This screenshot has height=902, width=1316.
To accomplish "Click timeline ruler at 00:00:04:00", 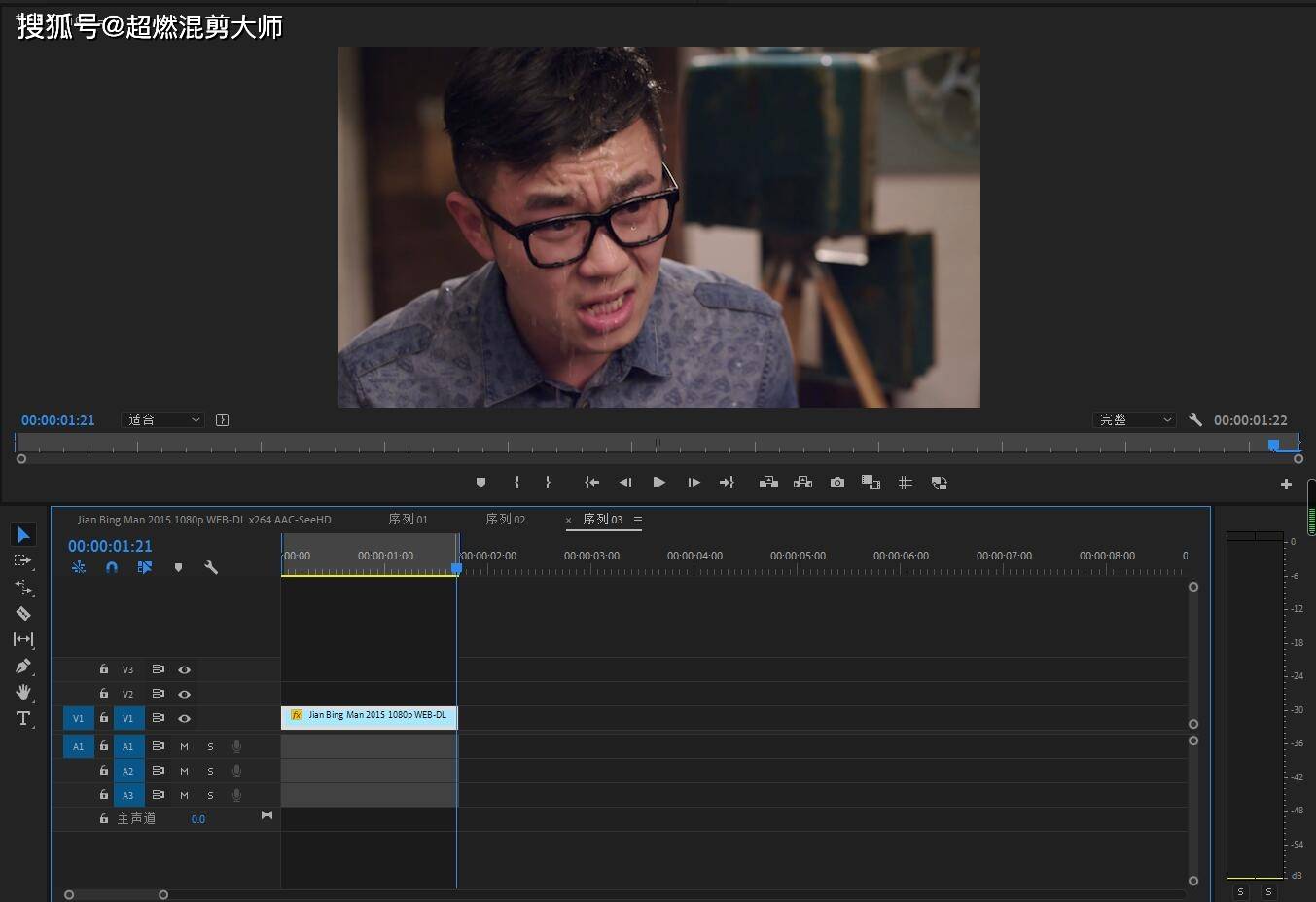I will (x=694, y=556).
